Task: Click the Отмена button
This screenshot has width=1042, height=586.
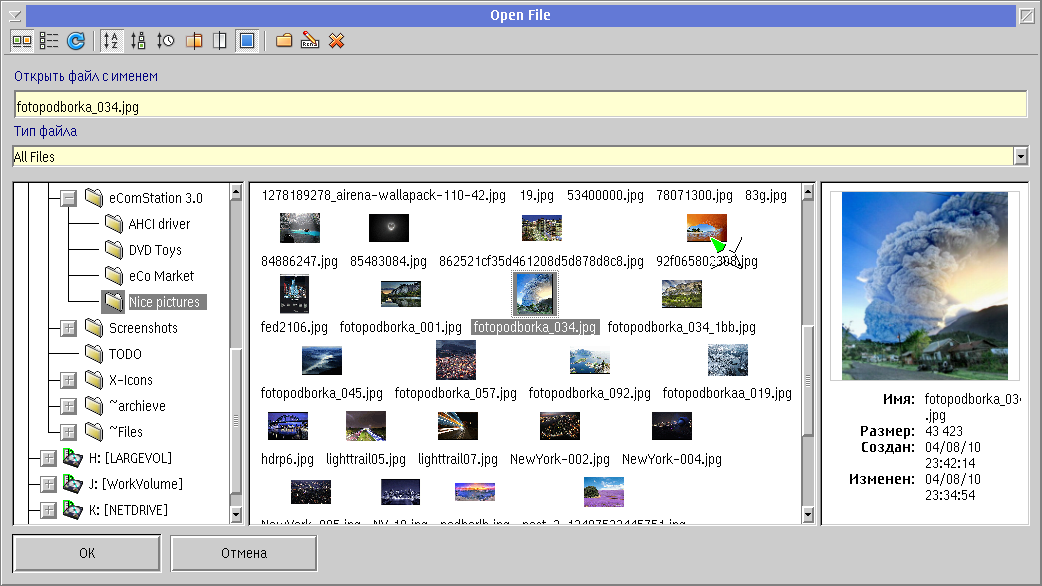Action: (x=244, y=553)
